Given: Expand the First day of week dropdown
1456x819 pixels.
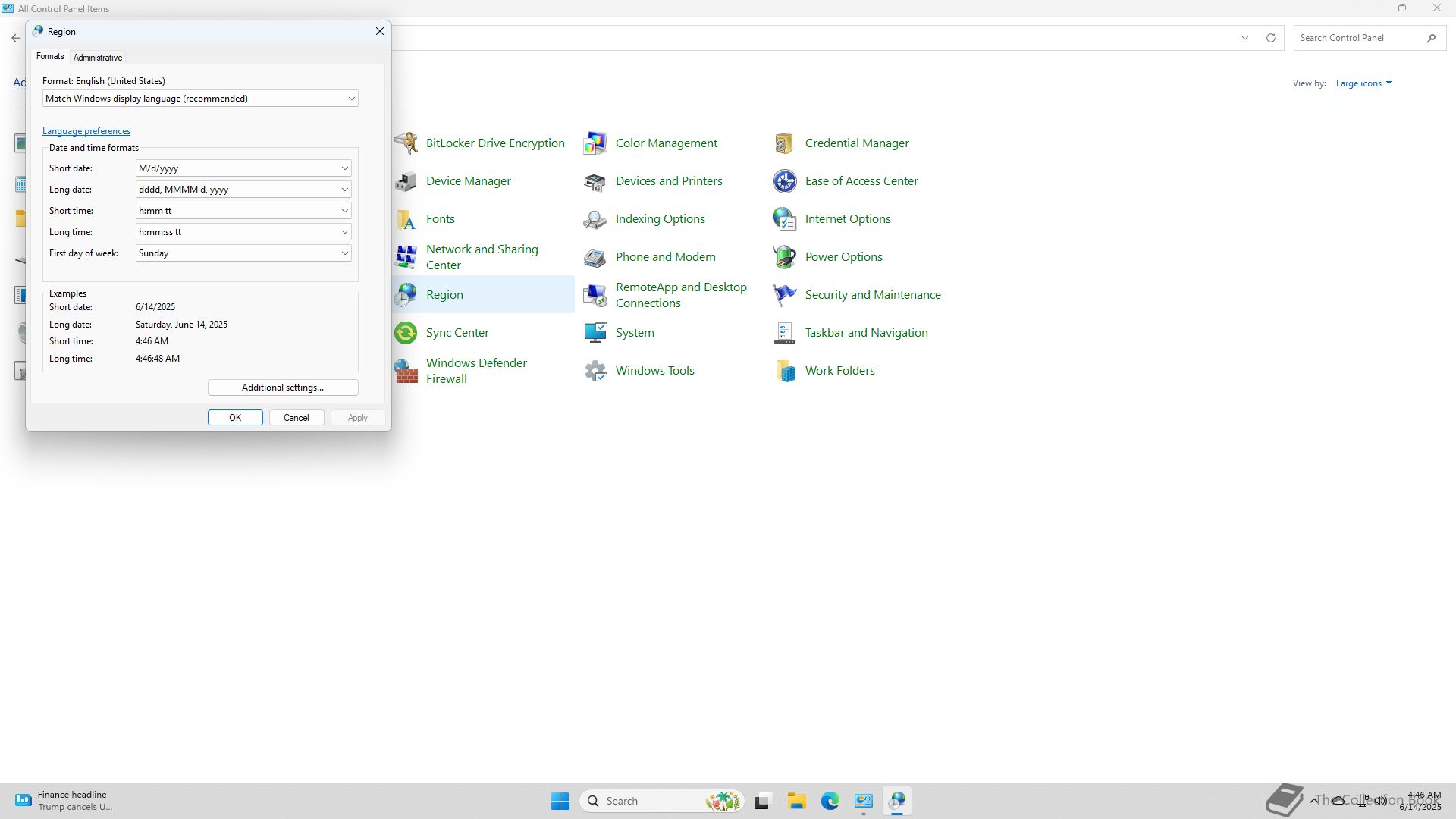Looking at the screenshot, I should tap(243, 253).
